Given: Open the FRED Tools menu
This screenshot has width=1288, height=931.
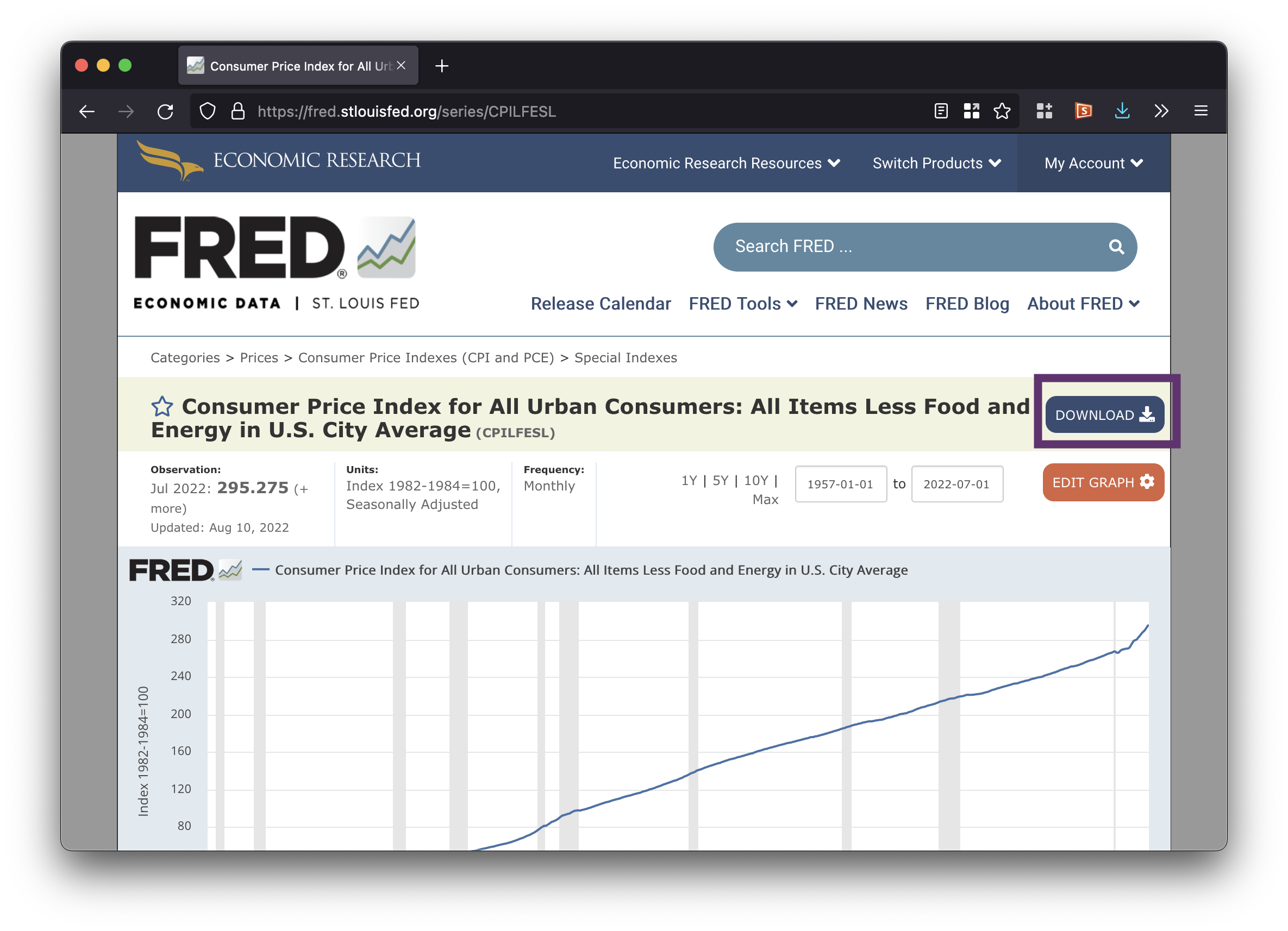Looking at the screenshot, I should (742, 304).
